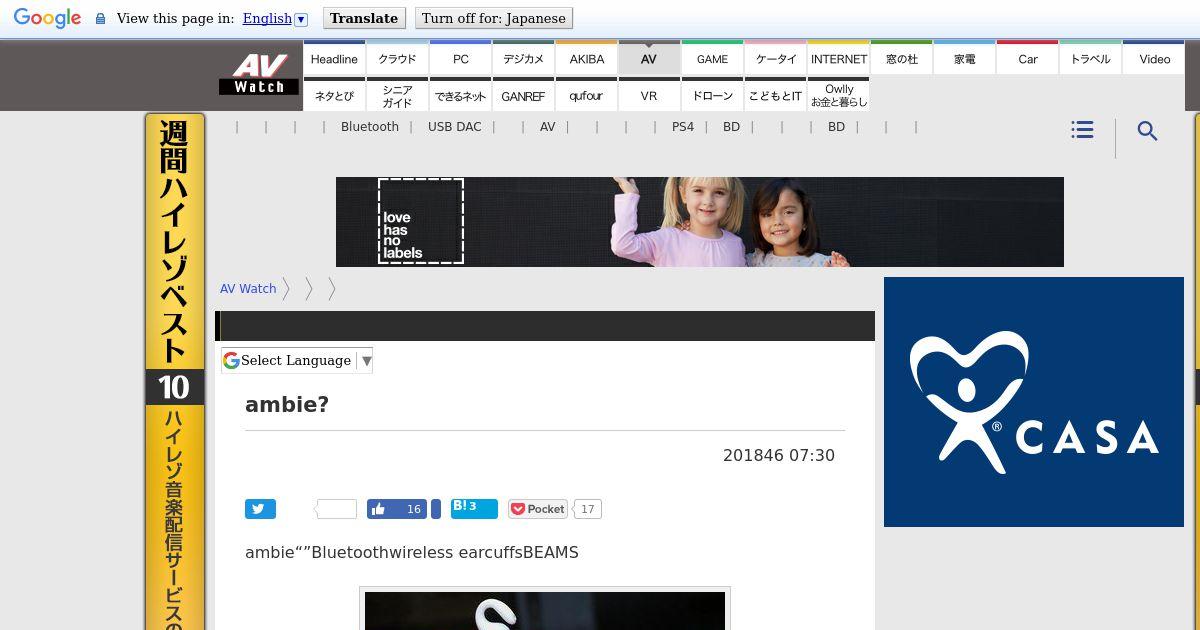Open the クラウド tab

(x=397, y=58)
